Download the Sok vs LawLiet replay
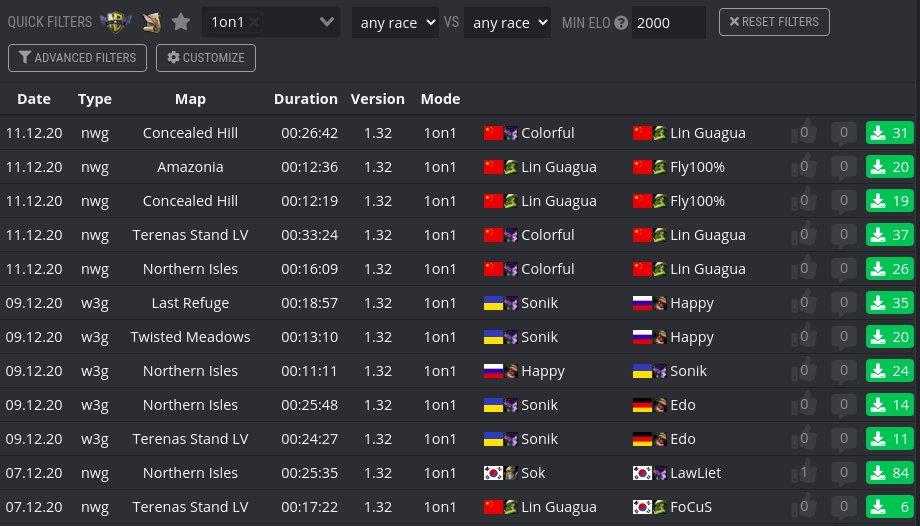920x526 pixels. [x=889, y=473]
